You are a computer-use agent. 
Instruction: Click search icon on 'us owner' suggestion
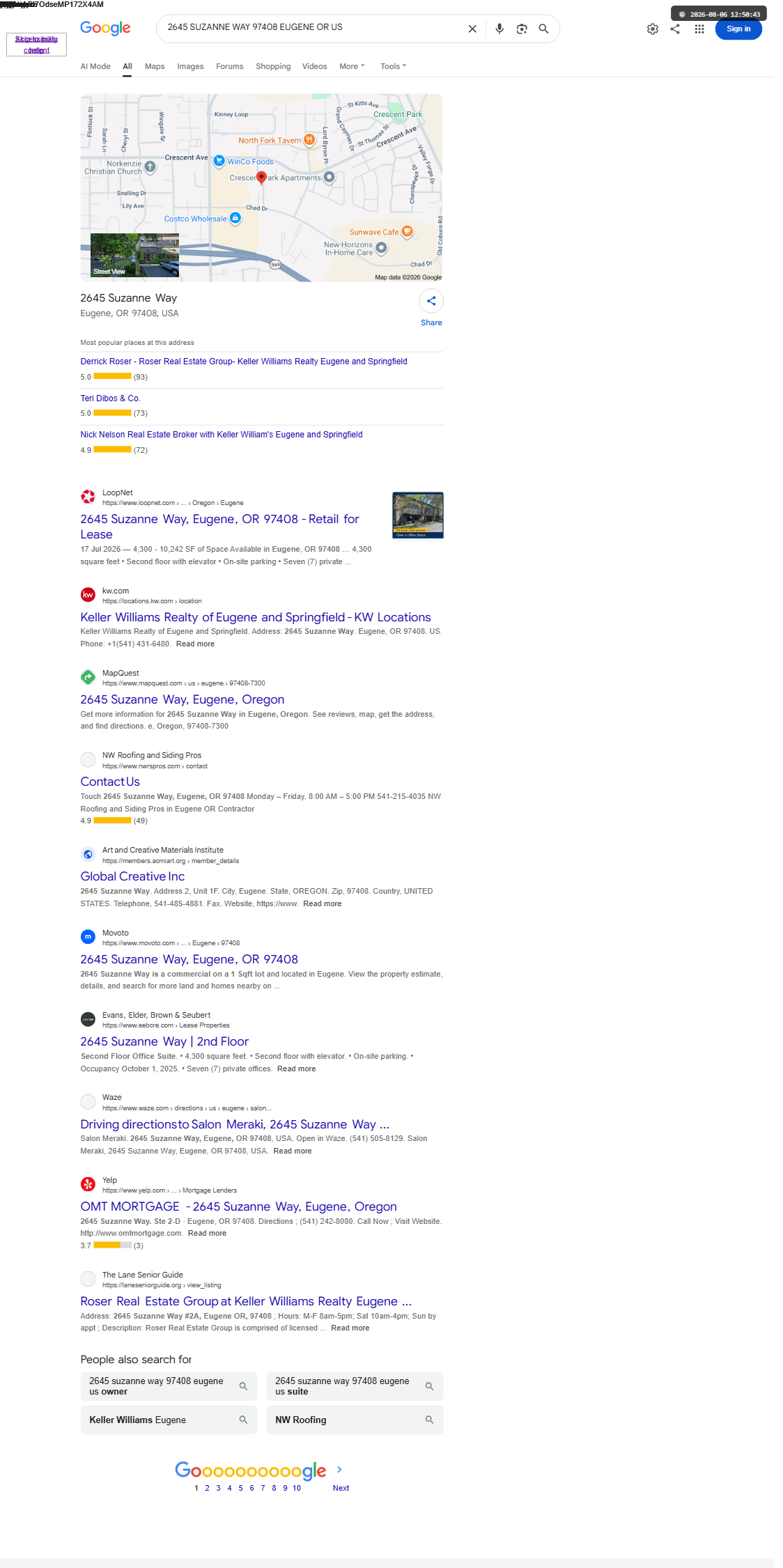click(243, 1386)
